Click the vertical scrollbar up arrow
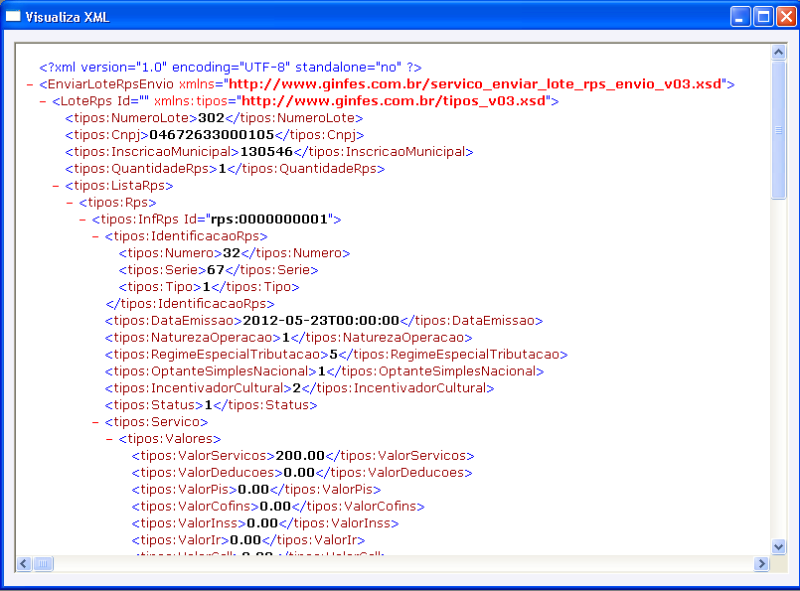 point(779,51)
